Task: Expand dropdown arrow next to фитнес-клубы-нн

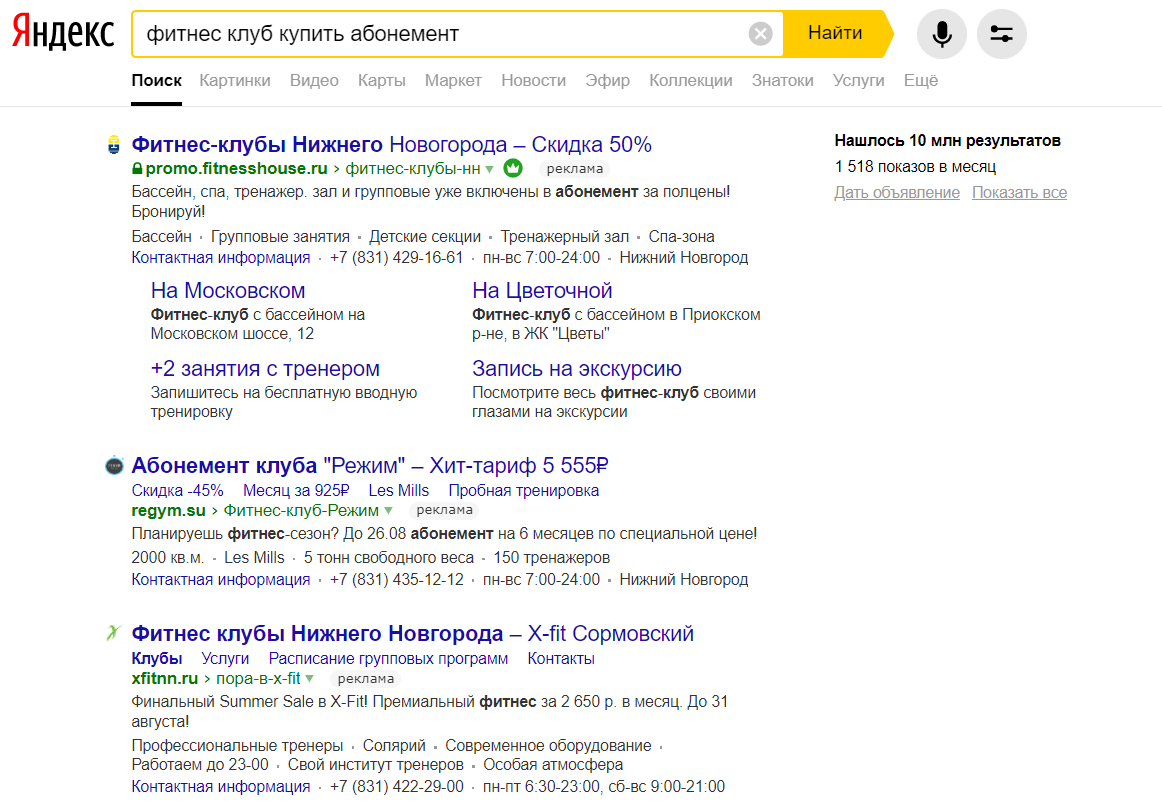Action: click(489, 170)
